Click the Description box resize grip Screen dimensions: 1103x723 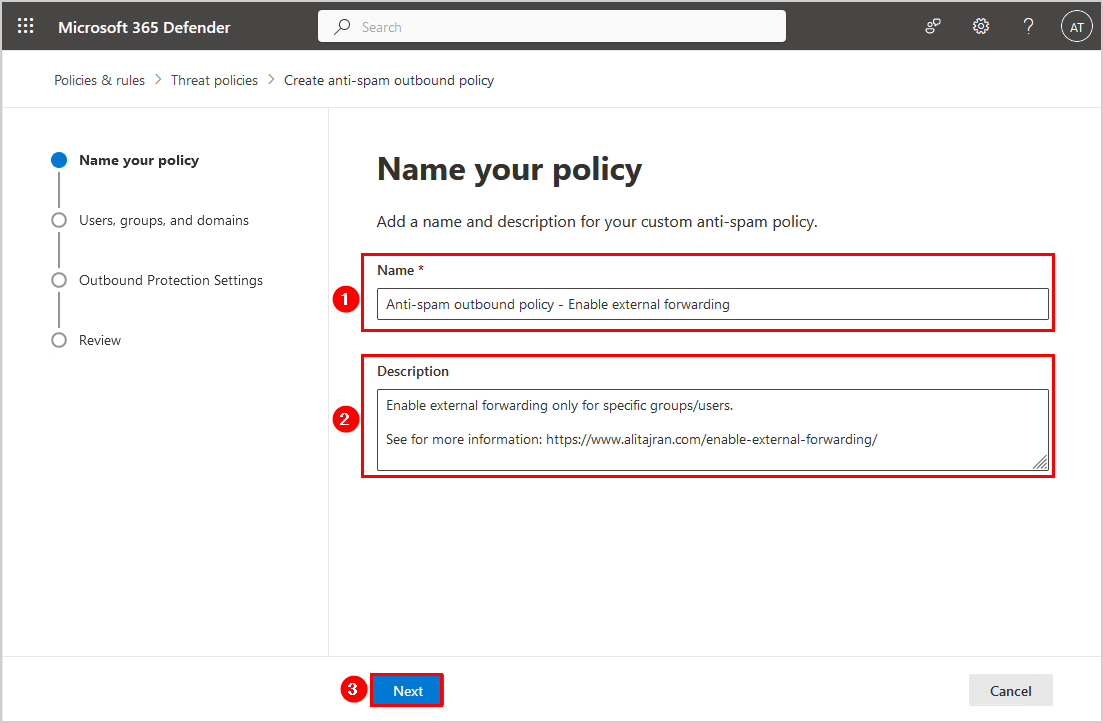(1040, 462)
